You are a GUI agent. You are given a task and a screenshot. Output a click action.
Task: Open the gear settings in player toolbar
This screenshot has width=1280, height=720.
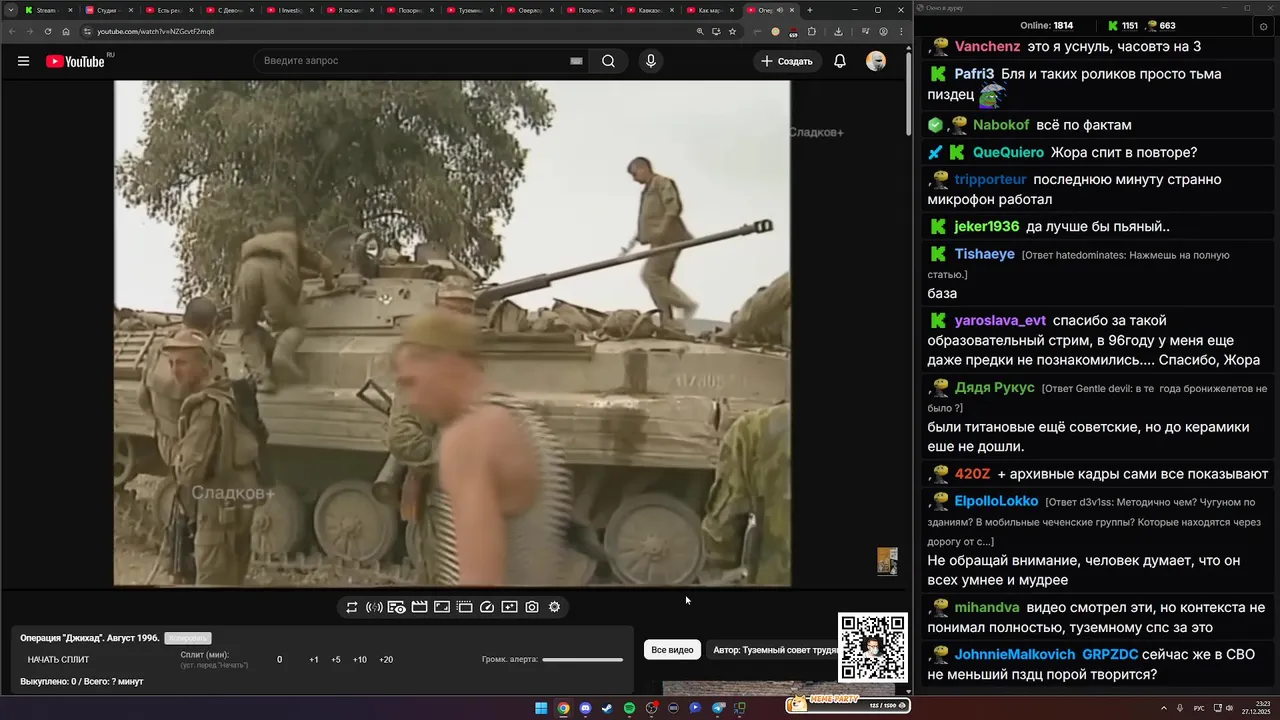coord(554,607)
